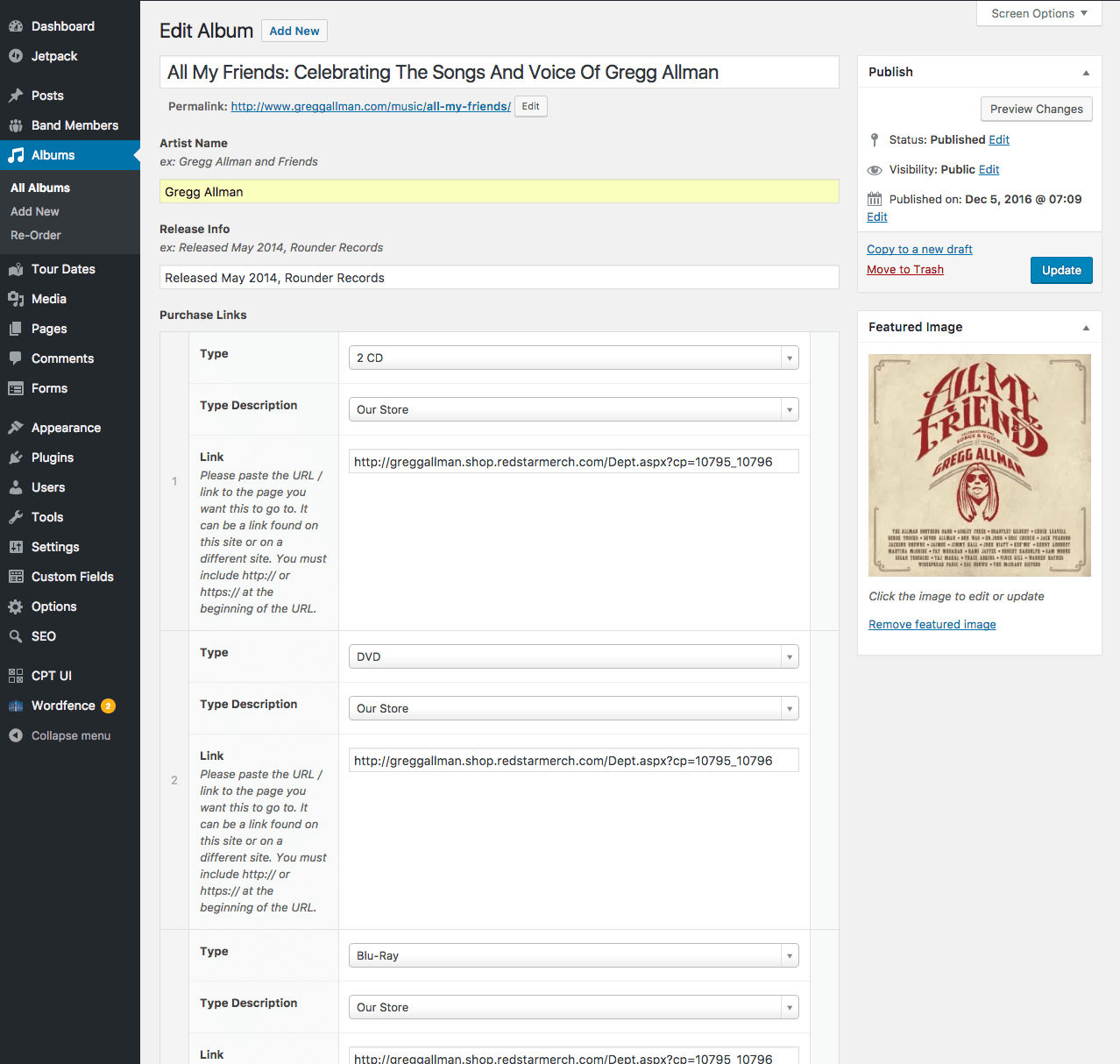Click the CPT UI grid icon
The image size is (1120, 1064).
16,676
